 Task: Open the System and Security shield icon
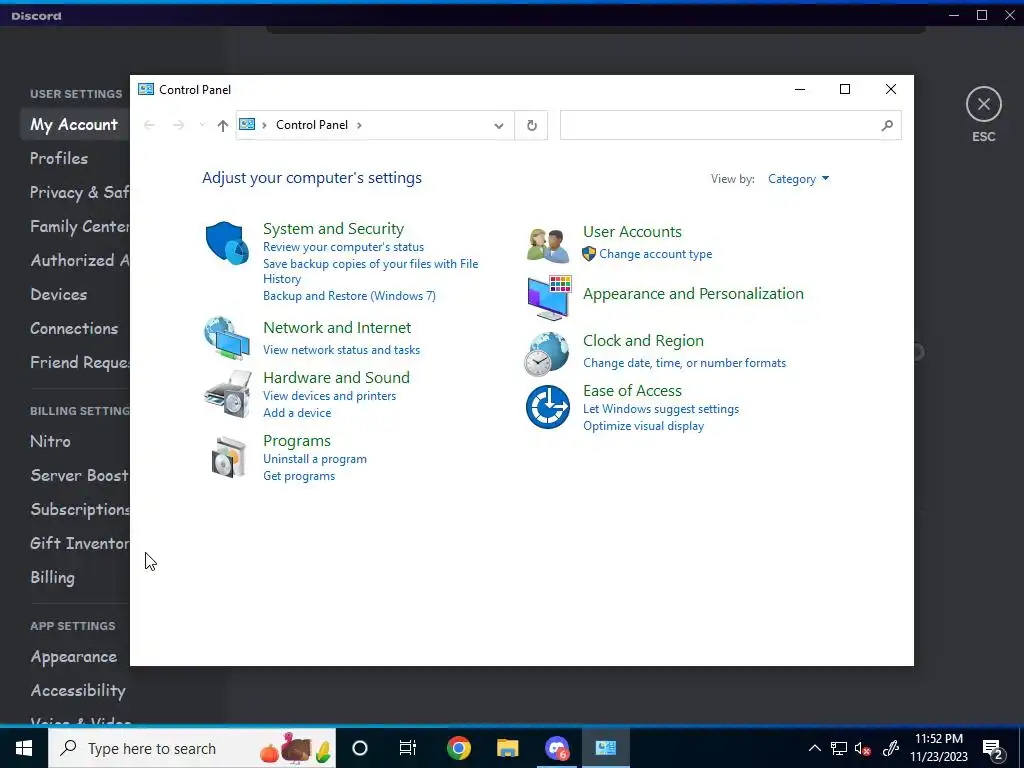pyautogui.click(x=227, y=243)
